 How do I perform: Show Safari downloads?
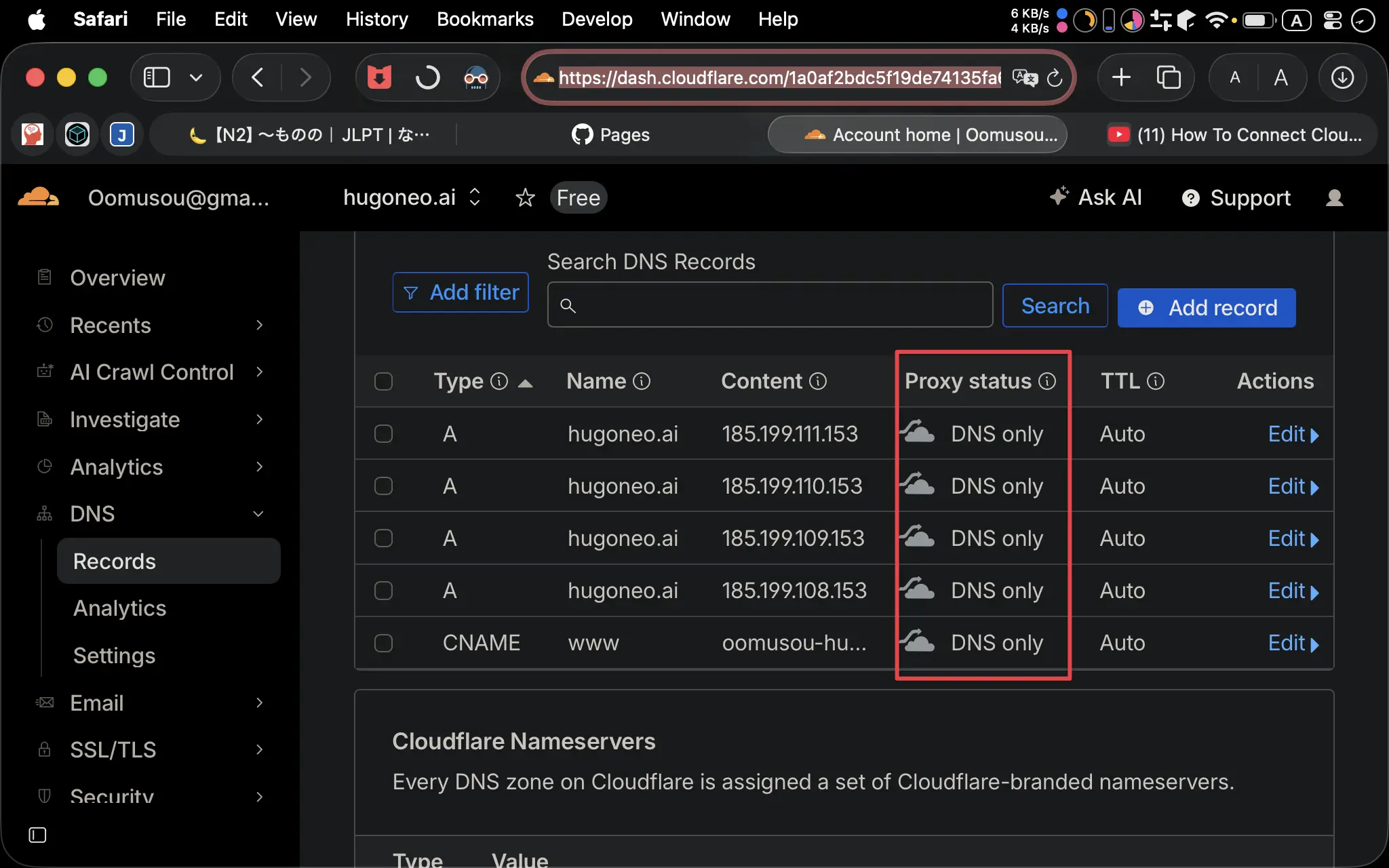point(1342,77)
